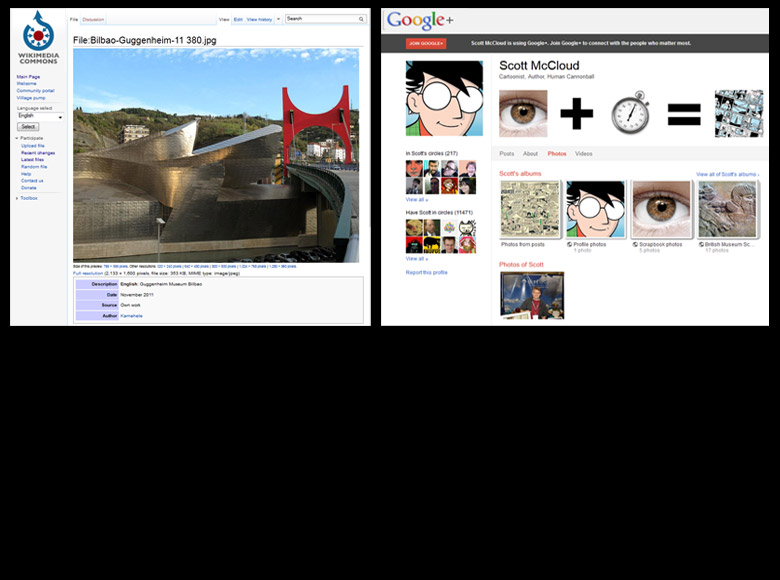Expand the Toolbox sidebar section
Viewport: 780px width, 580px height.
18,198
